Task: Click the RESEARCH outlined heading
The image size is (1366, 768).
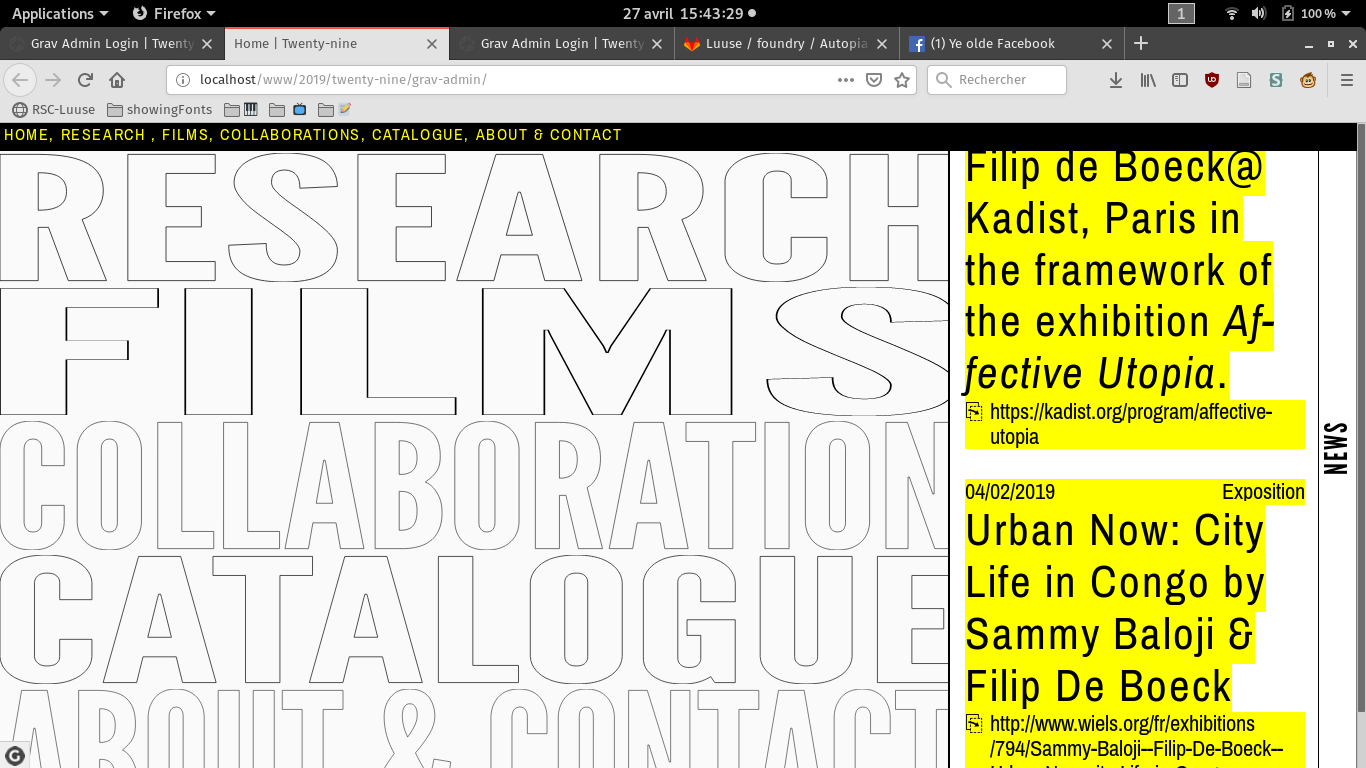Action: (470, 215)
